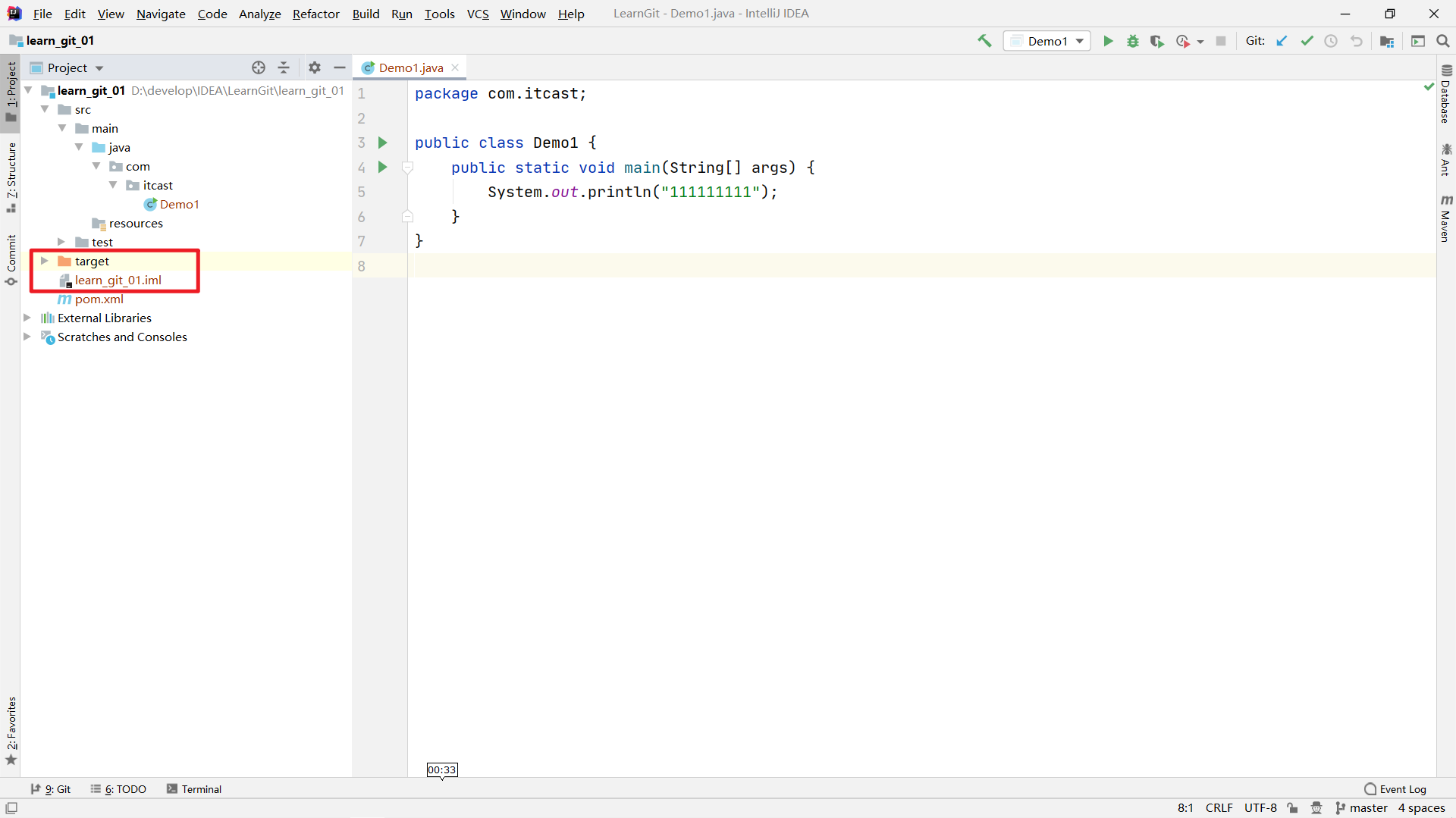Start debugging with the bug icon
Viewport: 1456px width, 818px height.
tap(1133, 41)
